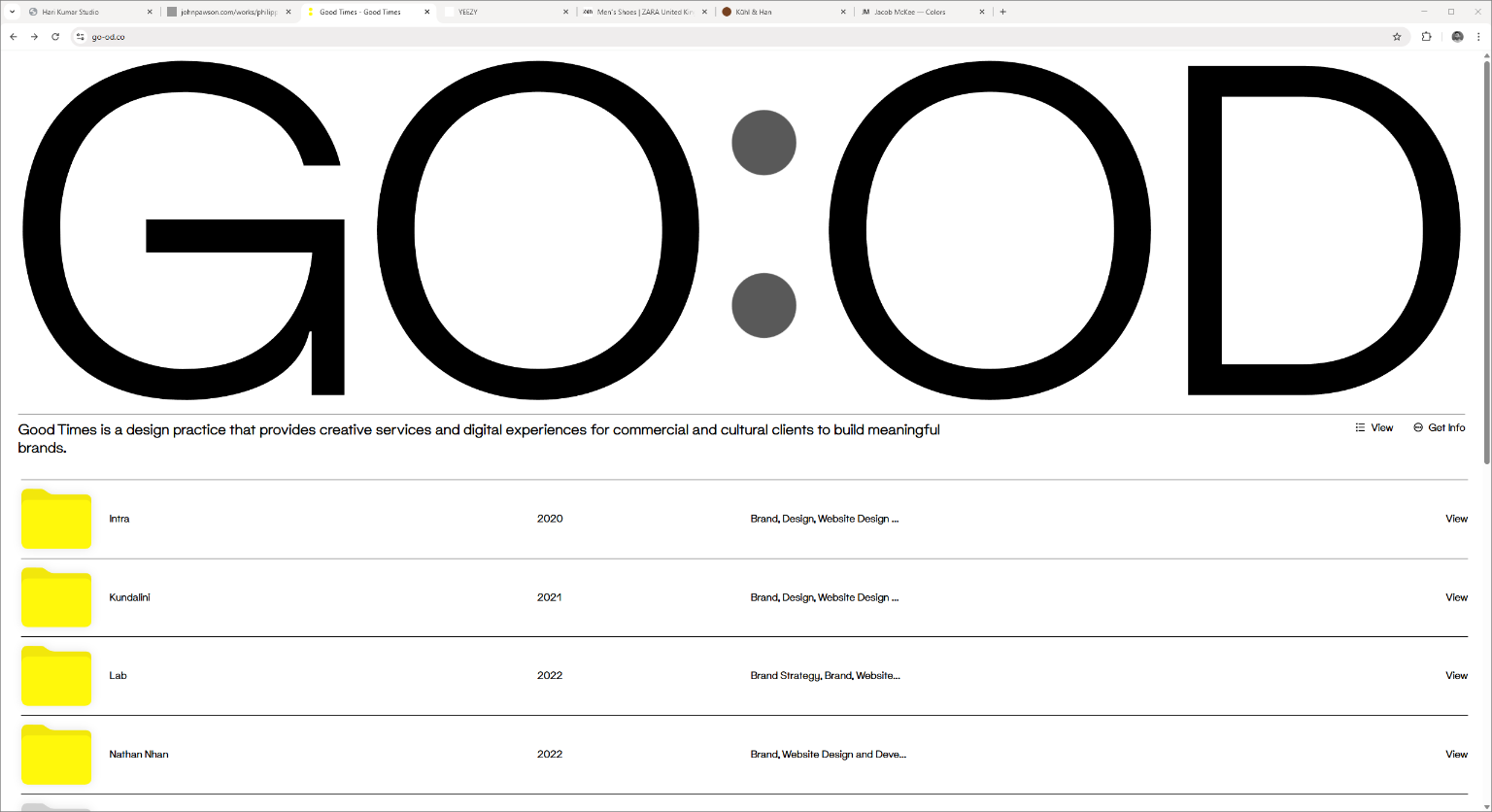
Task: Click View on the Kundalini row
Action: click(x=1456, y=597)
